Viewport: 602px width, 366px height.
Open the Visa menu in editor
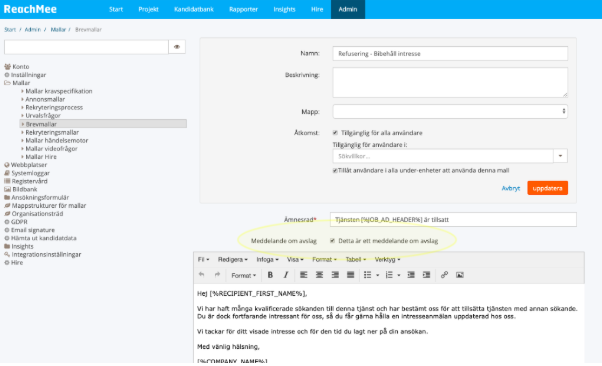295,260
